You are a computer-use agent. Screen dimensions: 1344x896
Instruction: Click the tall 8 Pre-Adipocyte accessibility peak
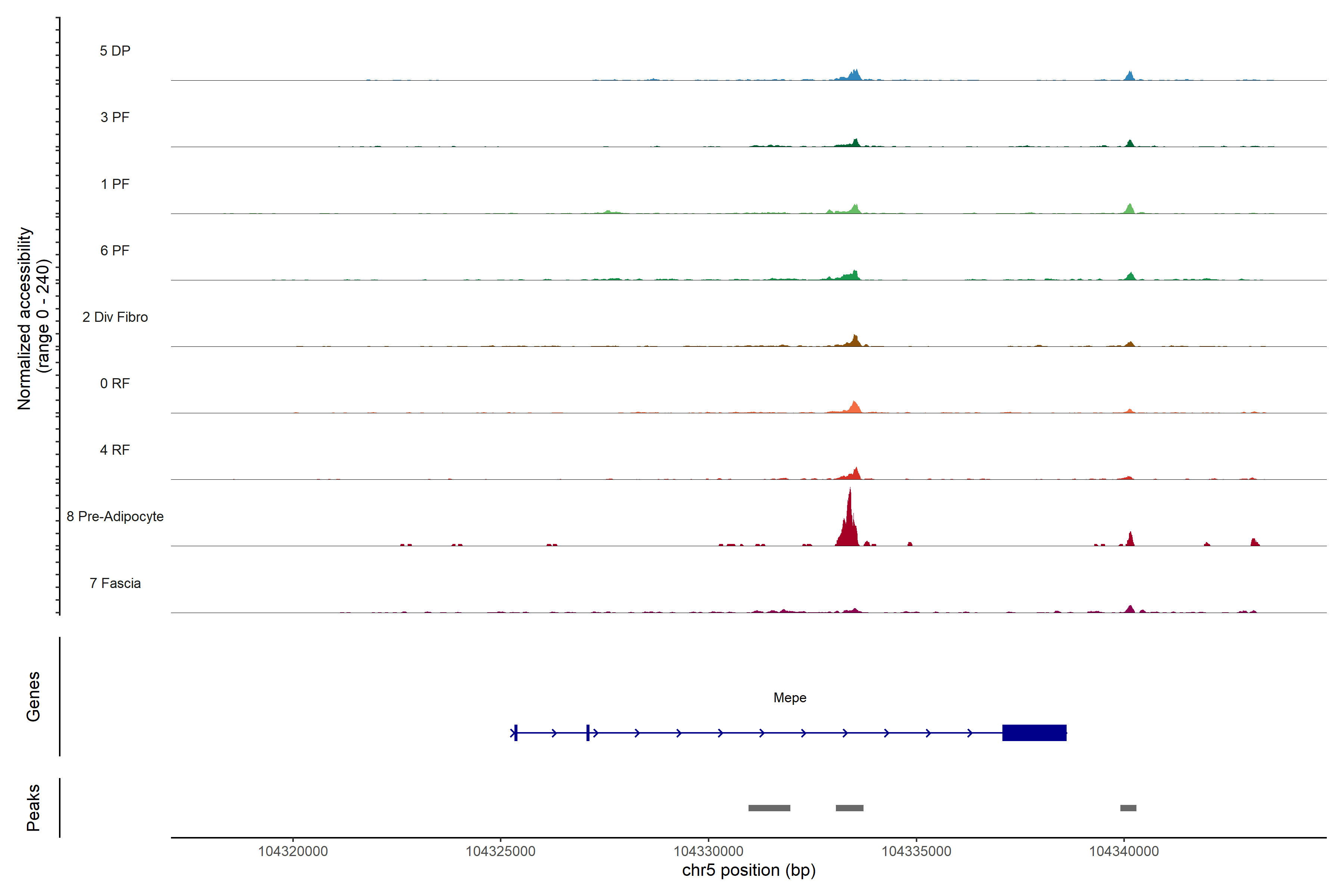click(850, 523)
